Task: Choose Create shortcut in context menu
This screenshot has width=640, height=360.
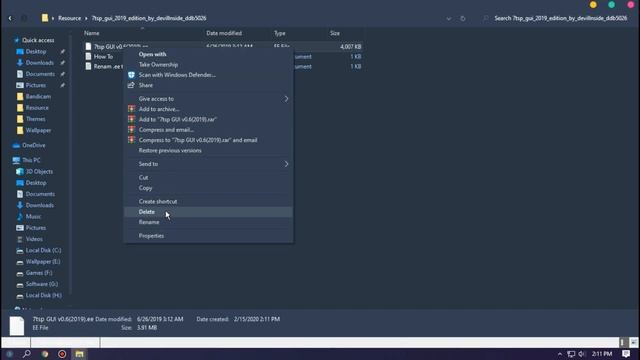Action: pyautogui.click(x=158, y=202)
